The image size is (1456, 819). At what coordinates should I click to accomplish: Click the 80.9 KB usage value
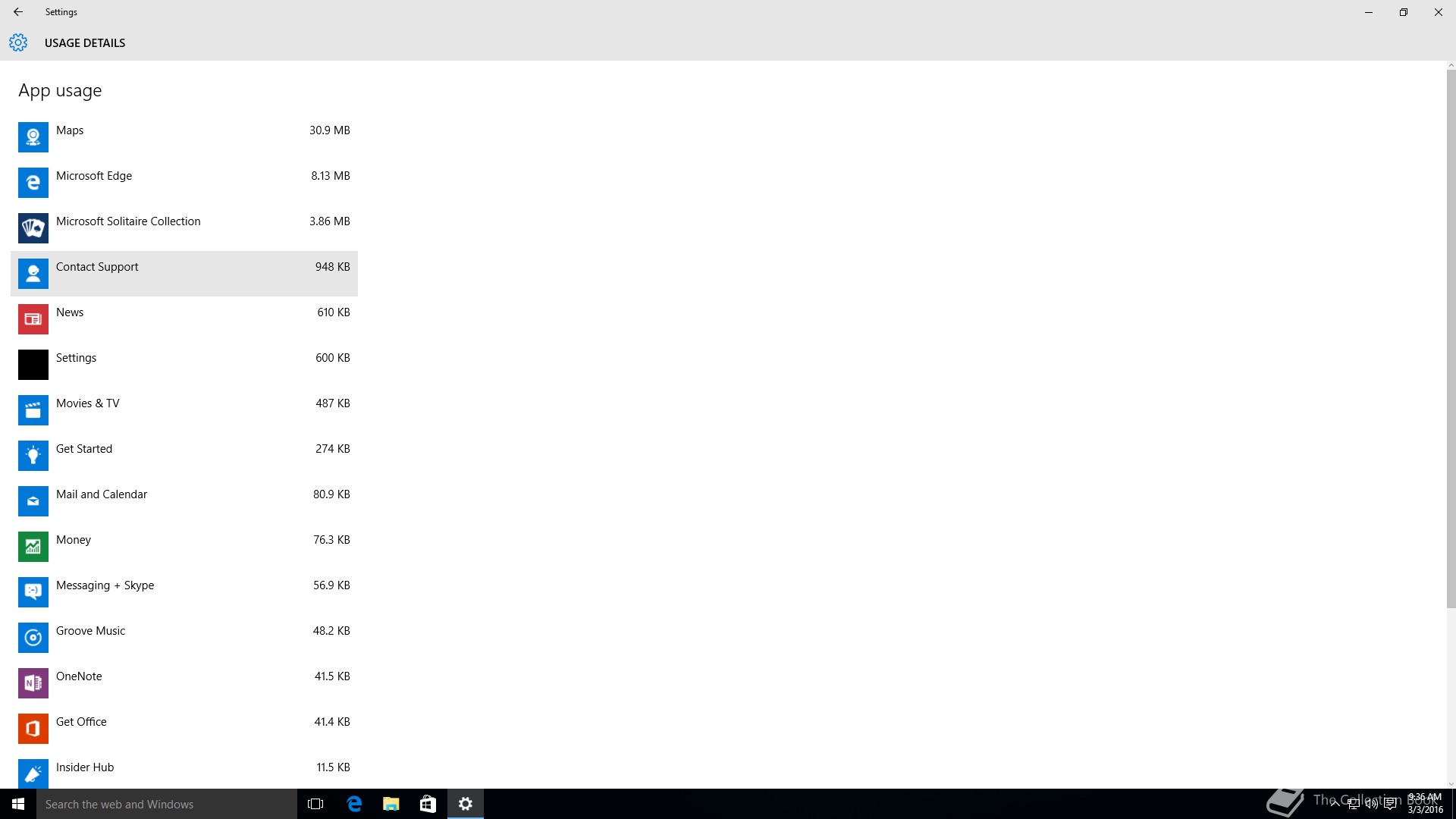pyautogui.click(x=331, y=494)
